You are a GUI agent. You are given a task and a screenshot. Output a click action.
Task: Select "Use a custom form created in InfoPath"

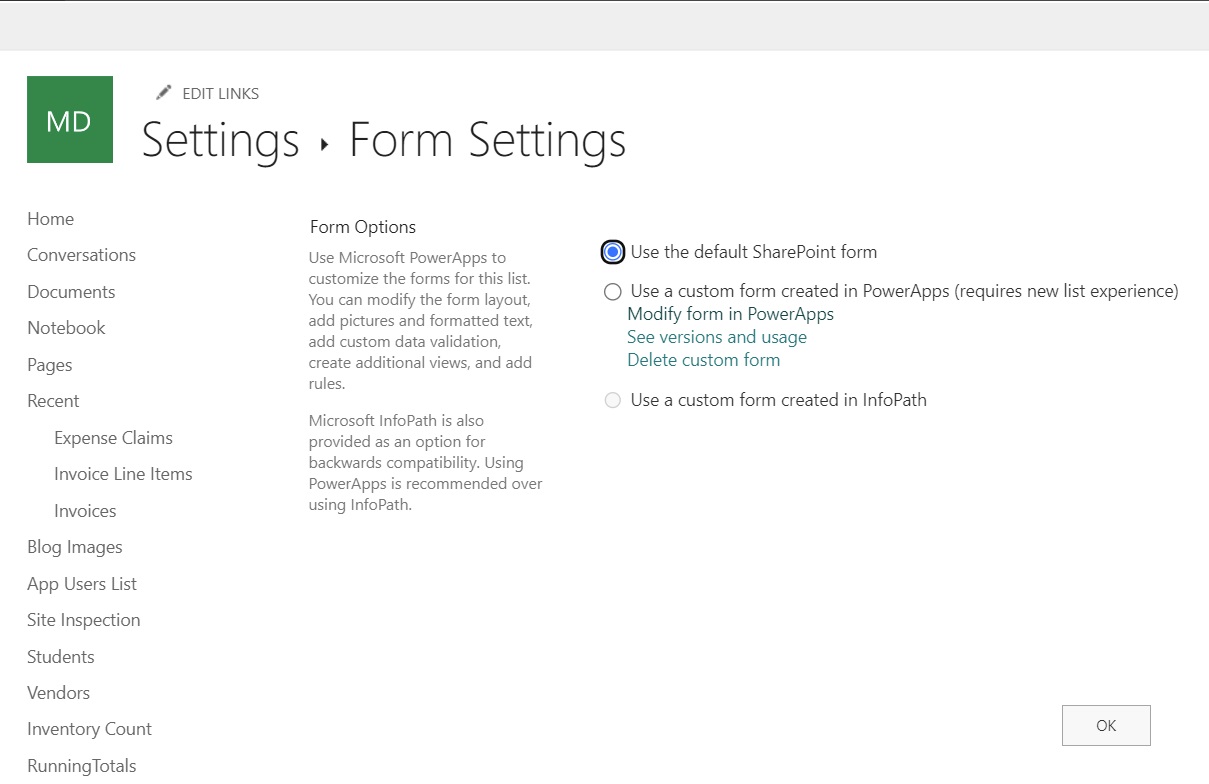[x=611, y=400]
